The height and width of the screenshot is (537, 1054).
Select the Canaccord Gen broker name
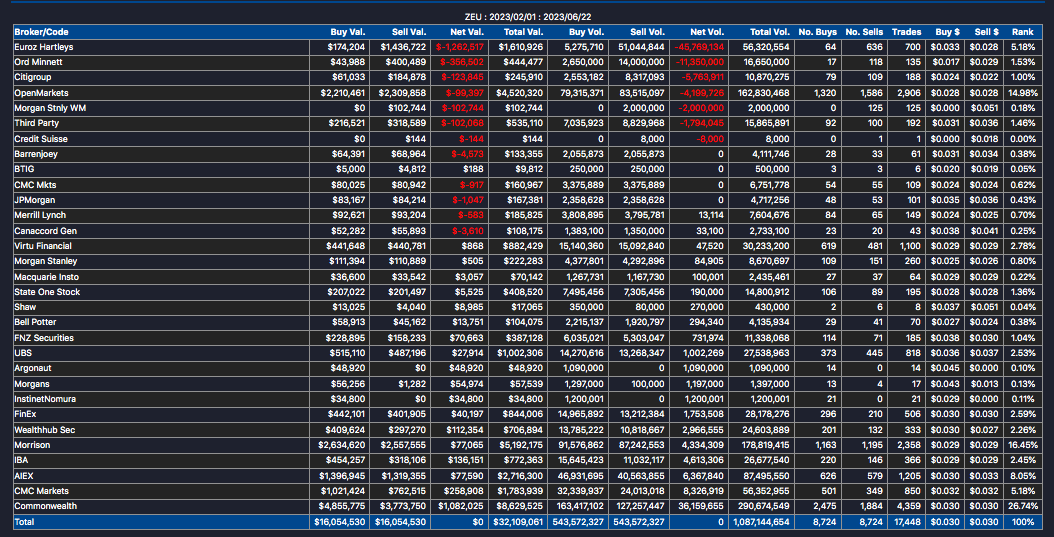coord(46,231)
